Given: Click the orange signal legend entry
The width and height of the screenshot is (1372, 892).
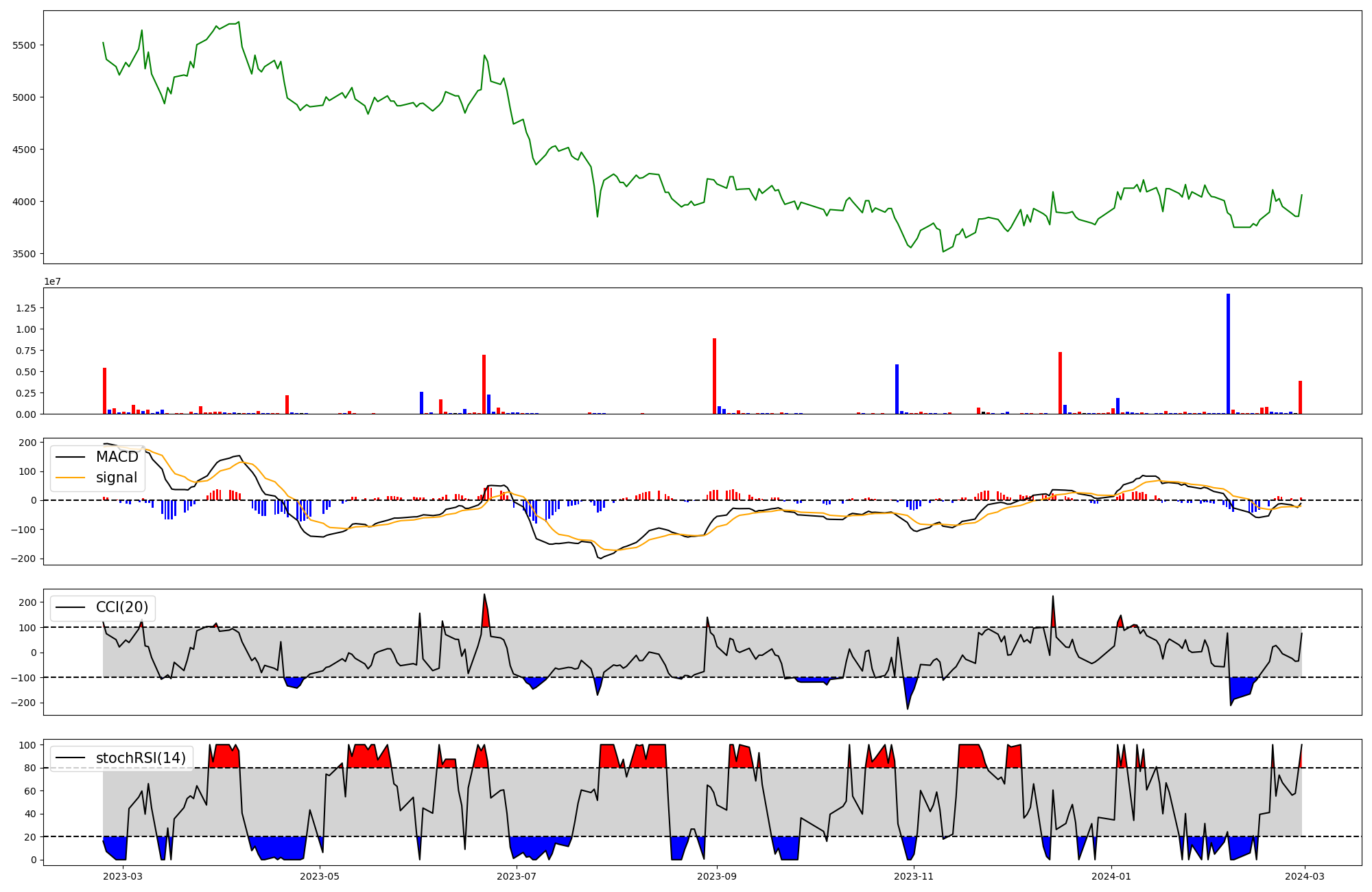Looking at the screenshot, I should pyautogui.click(x=116, y=478).
